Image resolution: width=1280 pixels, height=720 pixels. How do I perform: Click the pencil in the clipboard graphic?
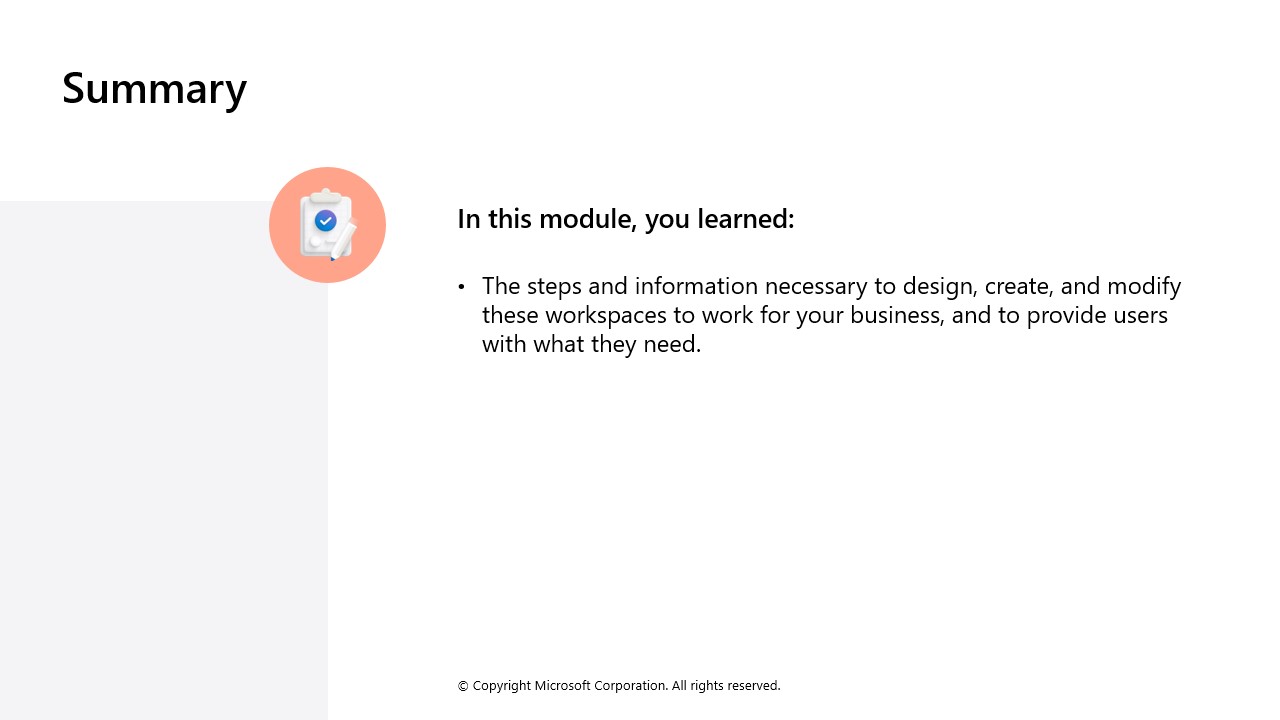[343, 241]
